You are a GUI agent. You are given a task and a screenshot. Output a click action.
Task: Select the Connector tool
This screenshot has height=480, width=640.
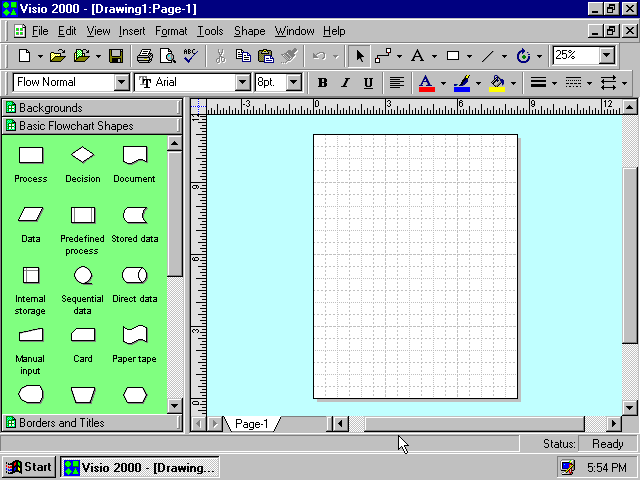[x=383, y=56]
